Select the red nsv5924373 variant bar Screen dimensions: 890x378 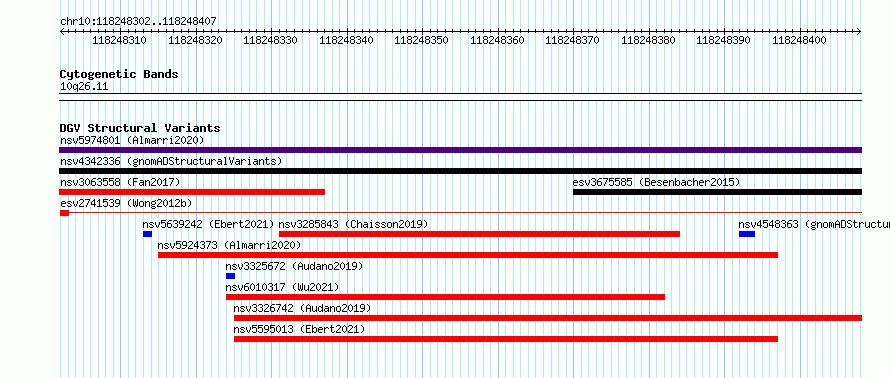click(x=468, y=255)
